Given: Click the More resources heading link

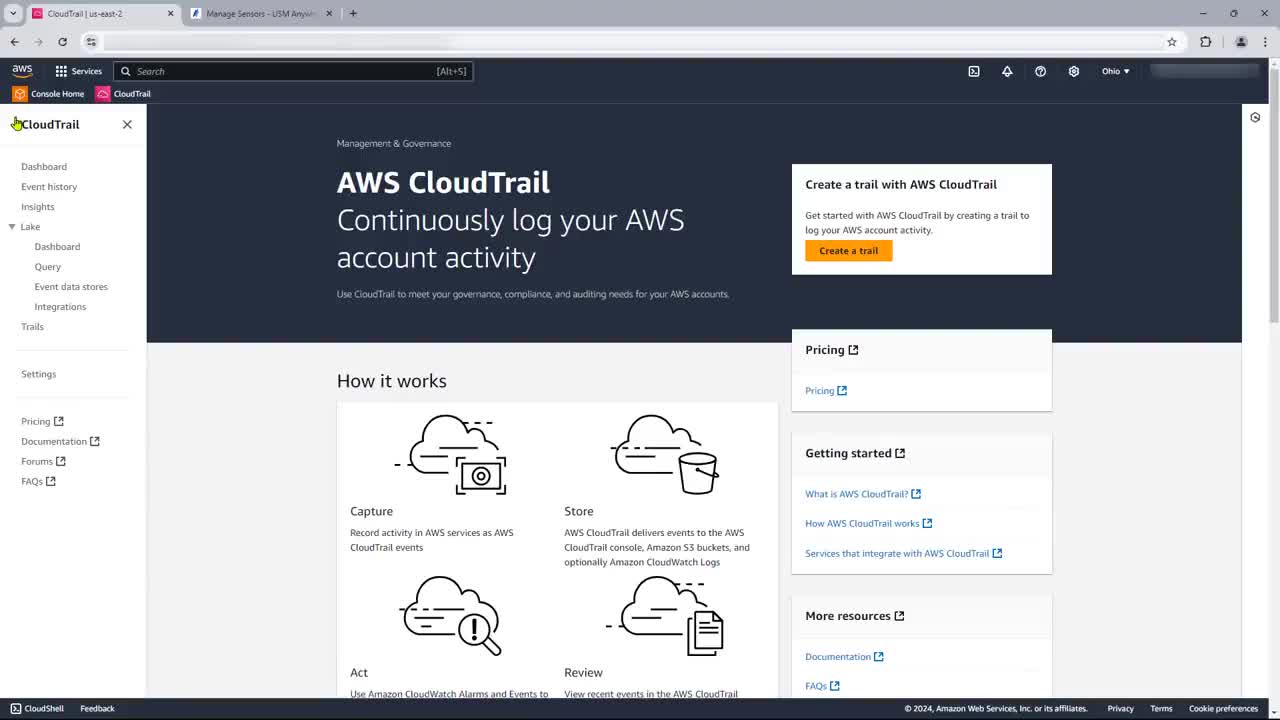Looking at the screenshot, I should [x=855, y=616].
